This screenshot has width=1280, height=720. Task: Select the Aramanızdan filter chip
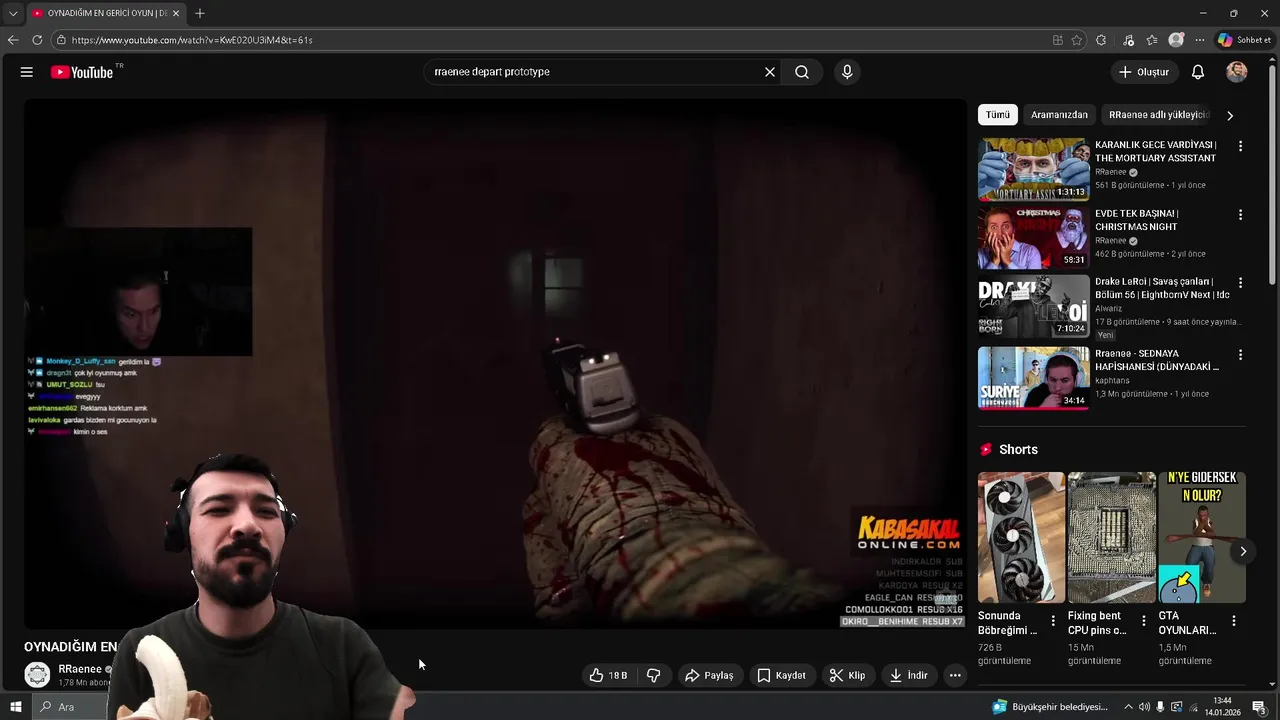point(1059,115)
